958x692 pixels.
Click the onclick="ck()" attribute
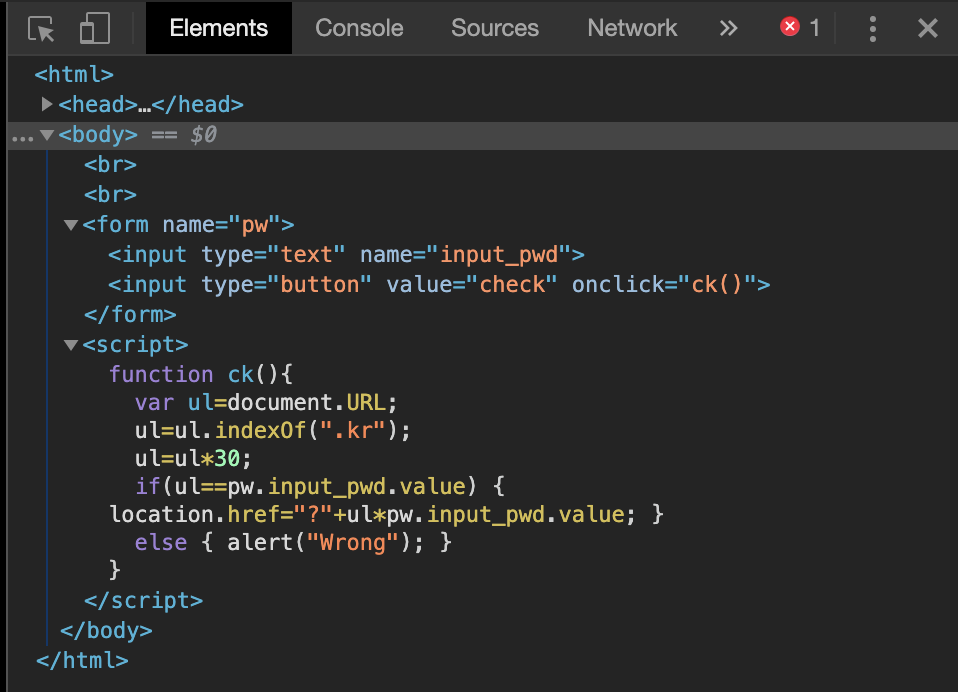[x=664, y=284]
